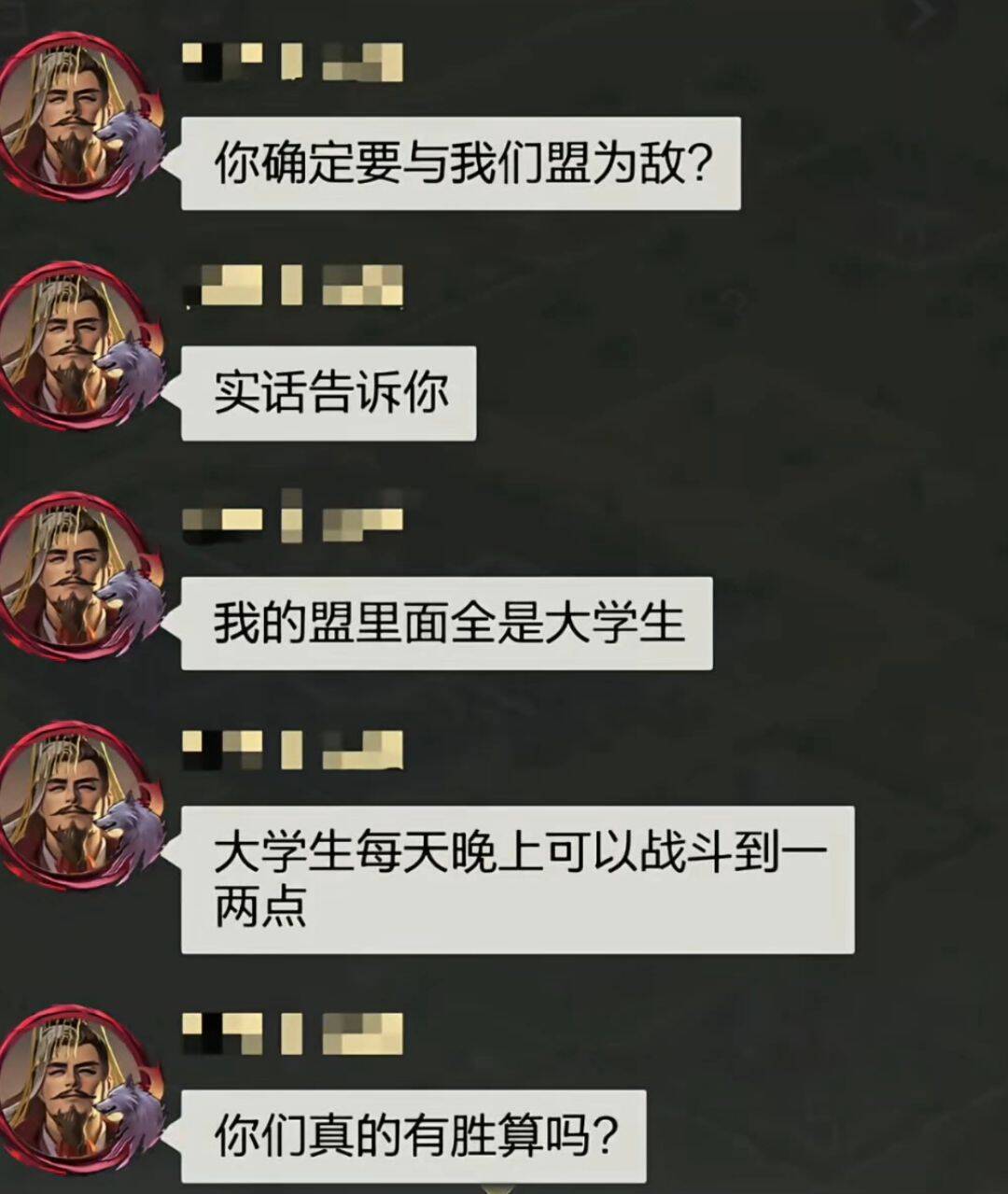Tap the '我的盟里面全是大学生' message
Viewport: 1008px width, 1194px height.
coord(446,623)
